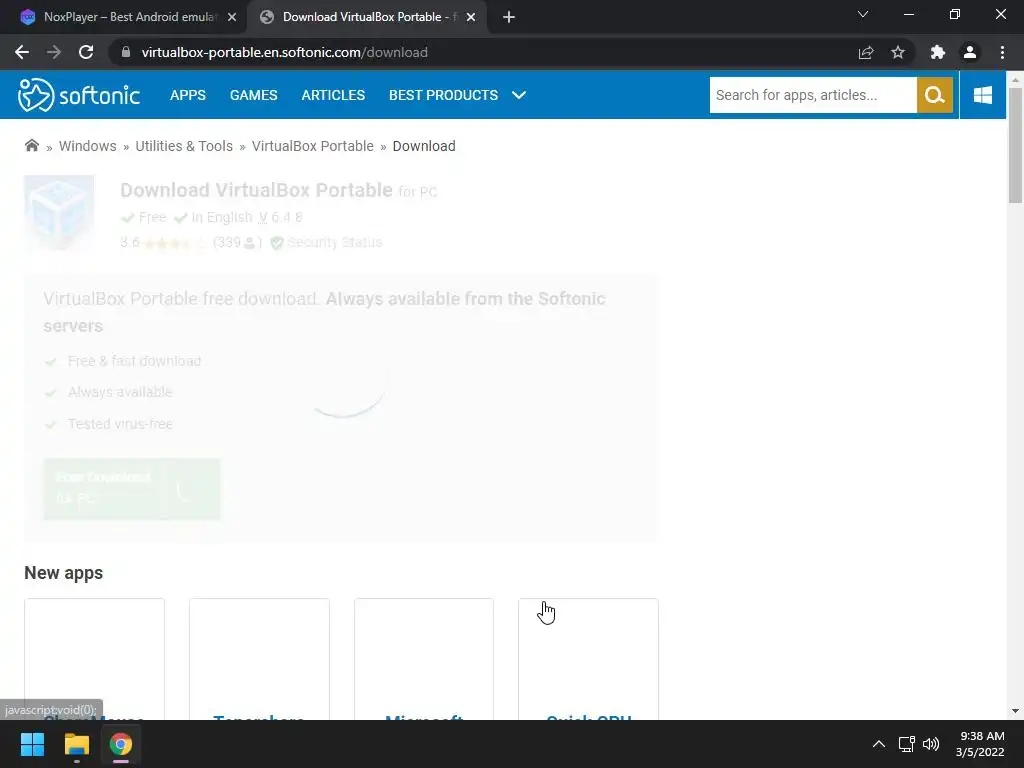The width and height of the screenshot is (1024, 768).
Task: Click the share page icon
Action: [x=866, y=52]
